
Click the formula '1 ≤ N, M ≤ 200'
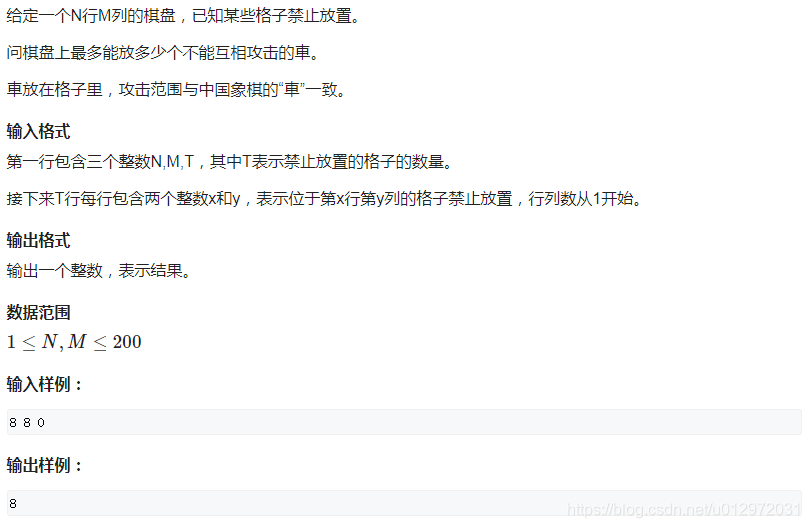[x=74, y=342]
